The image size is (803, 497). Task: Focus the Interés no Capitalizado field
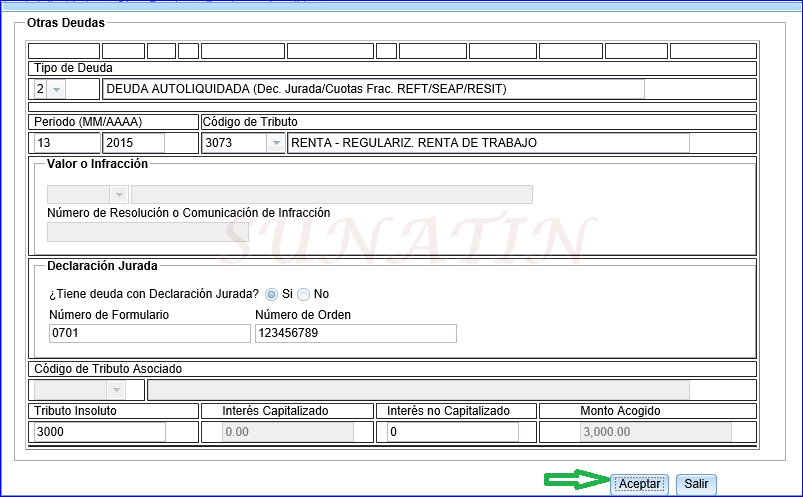point(452,432)
